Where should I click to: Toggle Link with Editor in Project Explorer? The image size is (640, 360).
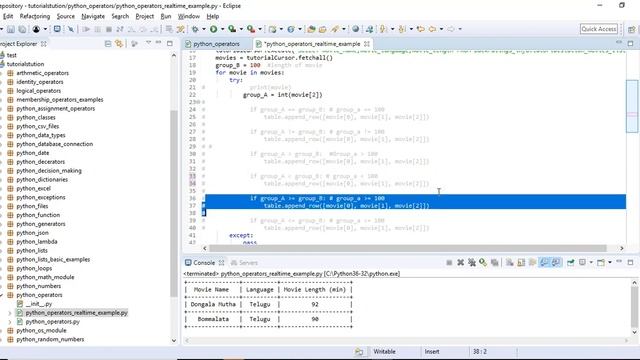(119, 43)
